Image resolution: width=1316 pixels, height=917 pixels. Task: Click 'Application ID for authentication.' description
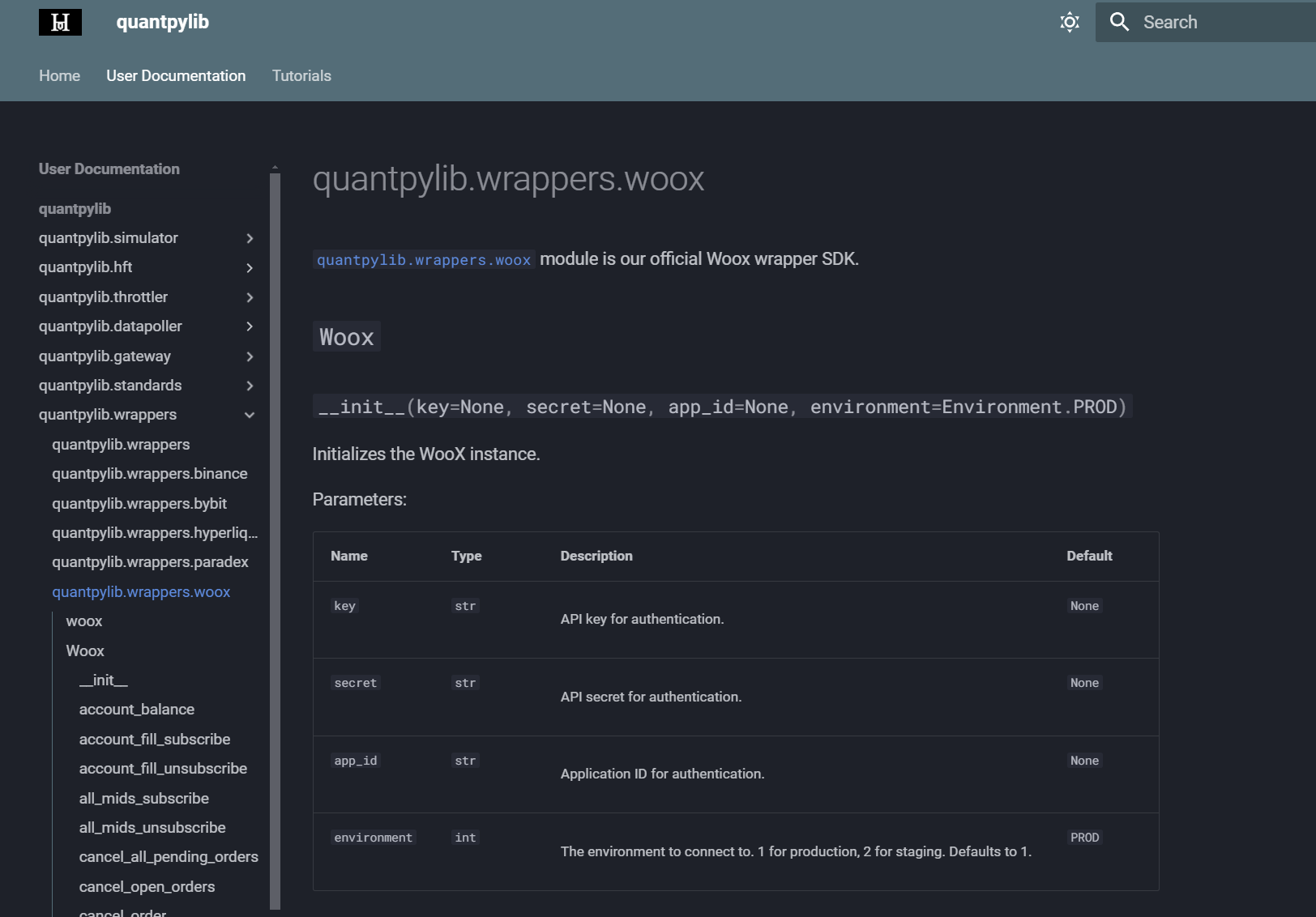click(x=662, y=774)
